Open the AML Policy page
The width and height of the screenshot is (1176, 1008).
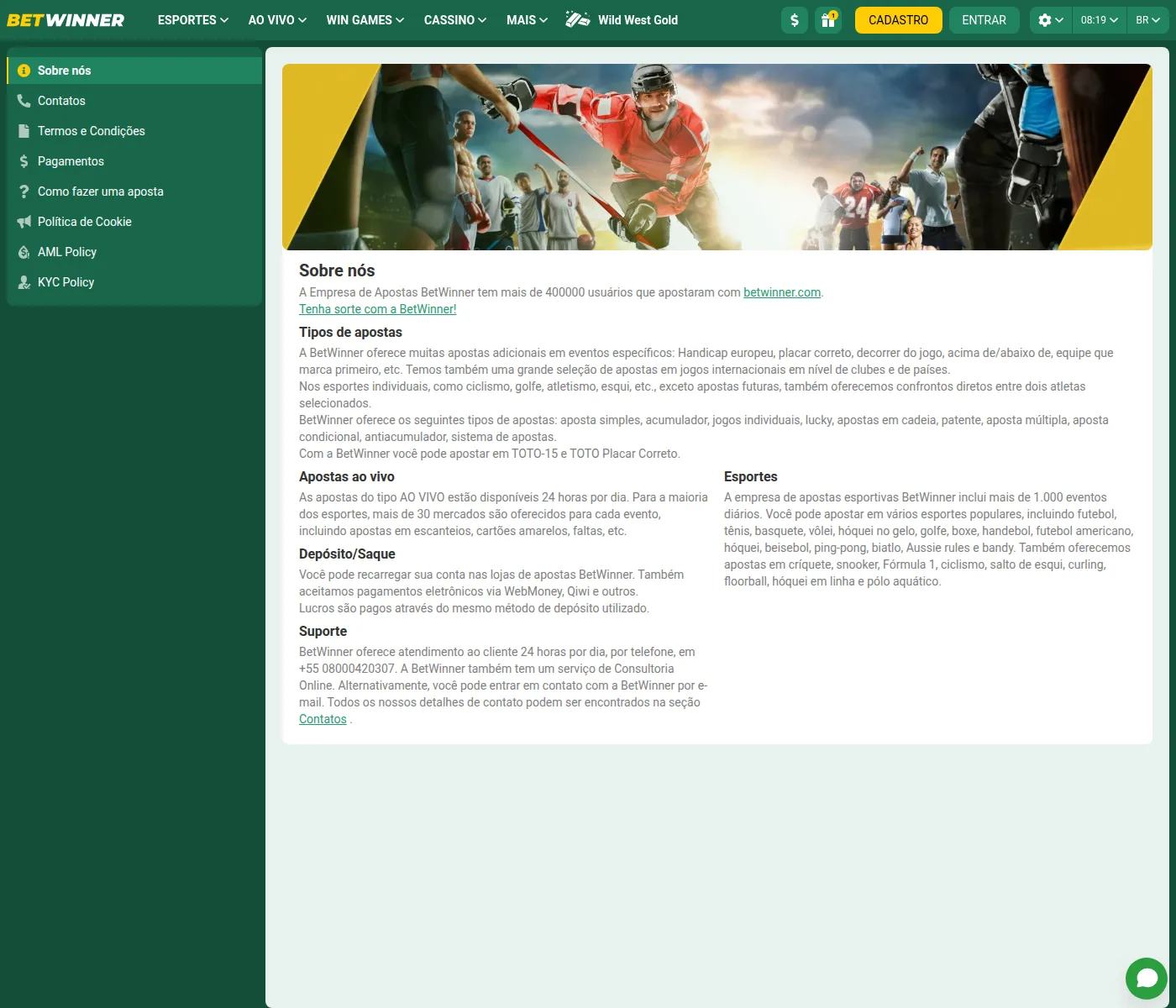click(x=134, y=252)
